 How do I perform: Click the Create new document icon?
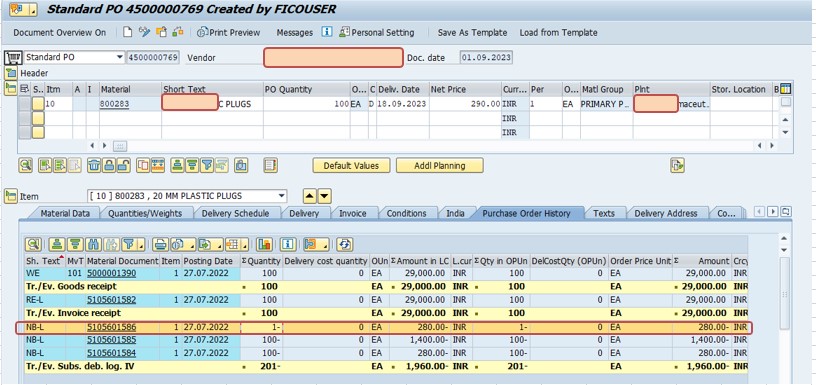click(128, 32)
